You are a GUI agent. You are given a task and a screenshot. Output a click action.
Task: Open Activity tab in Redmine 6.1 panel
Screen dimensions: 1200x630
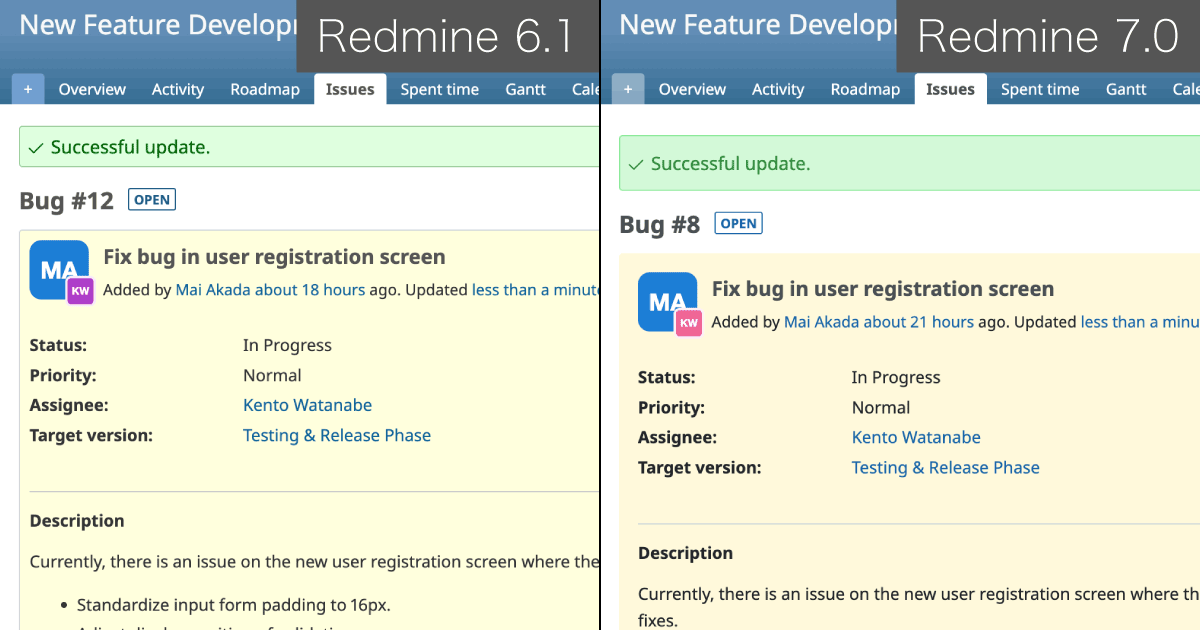point(178,89)
